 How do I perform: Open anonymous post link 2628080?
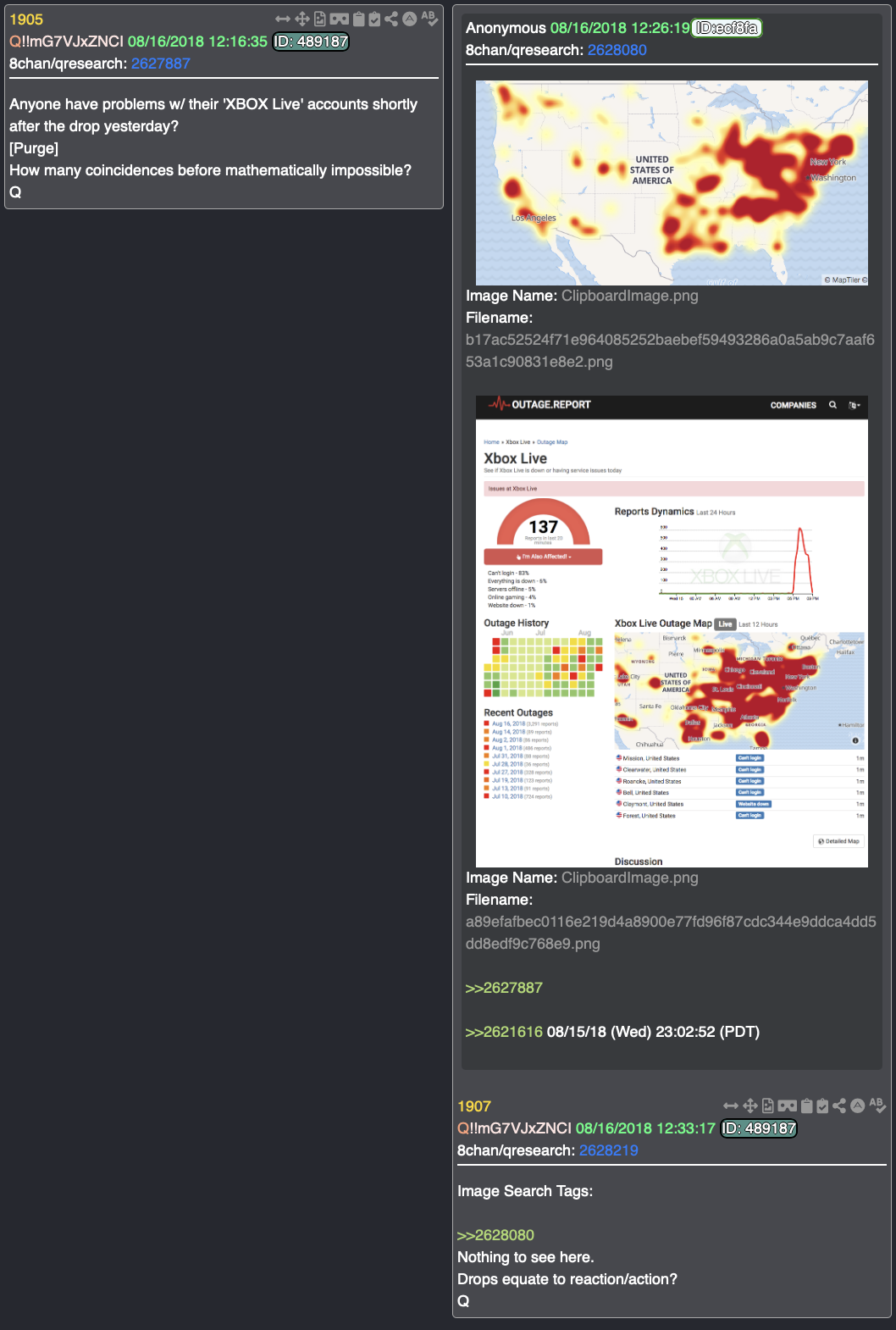pyautogui.click(x=617, y=50)
